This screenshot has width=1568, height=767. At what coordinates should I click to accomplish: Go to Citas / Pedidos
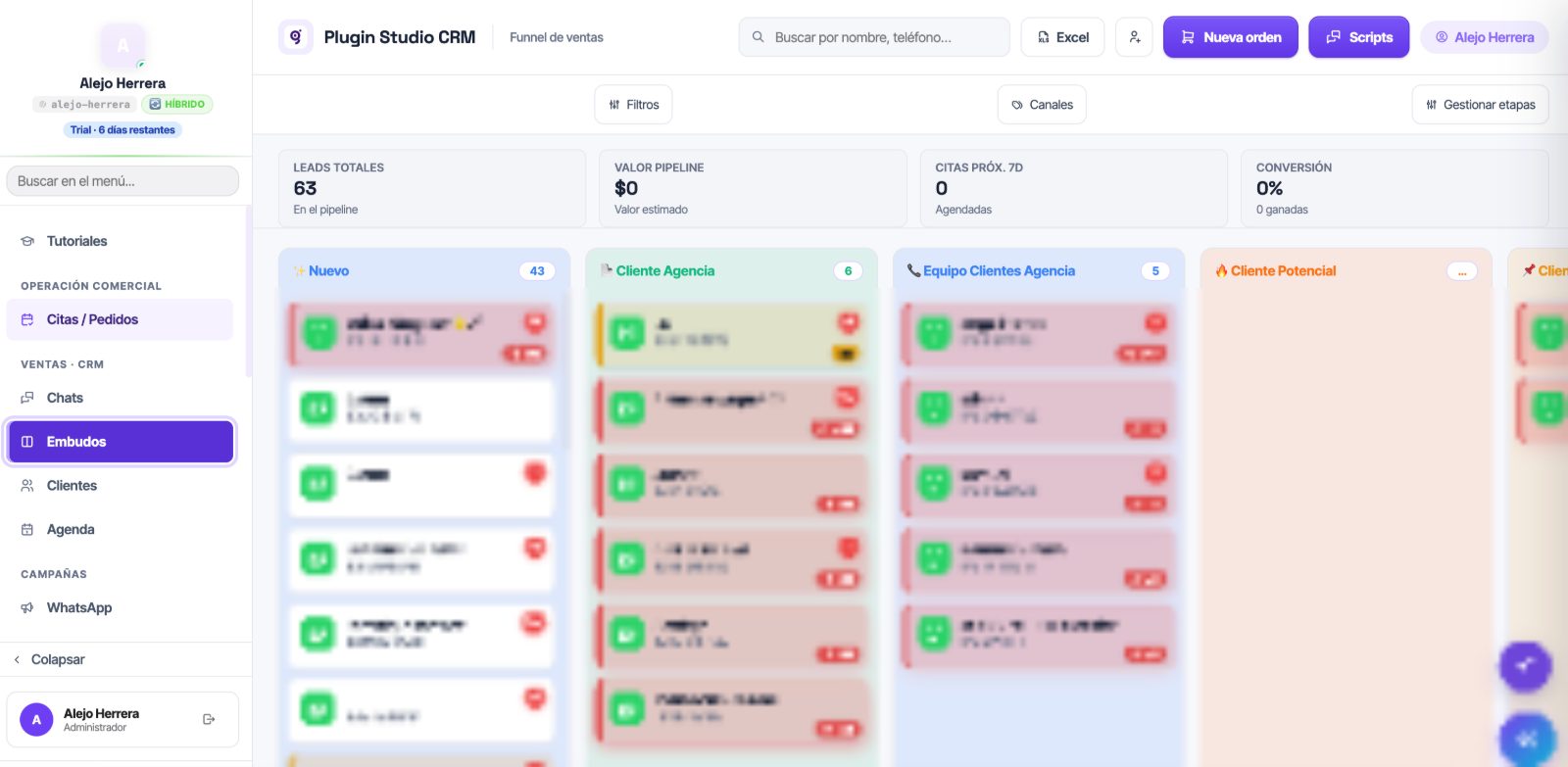point(121,319)
